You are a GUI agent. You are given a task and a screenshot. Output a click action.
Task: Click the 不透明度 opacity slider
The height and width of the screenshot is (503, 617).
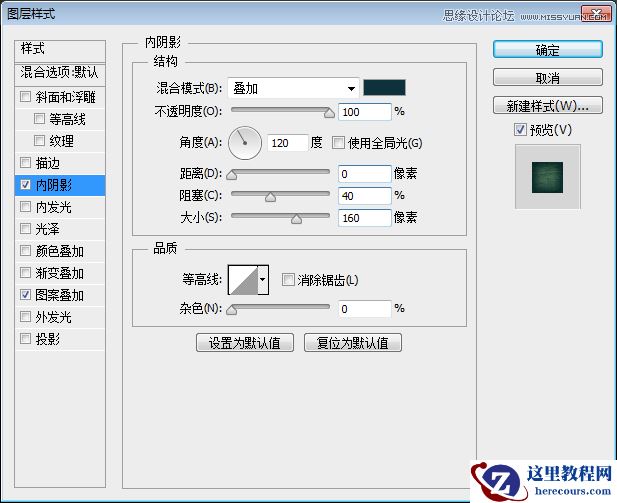(x=281, y=111)
